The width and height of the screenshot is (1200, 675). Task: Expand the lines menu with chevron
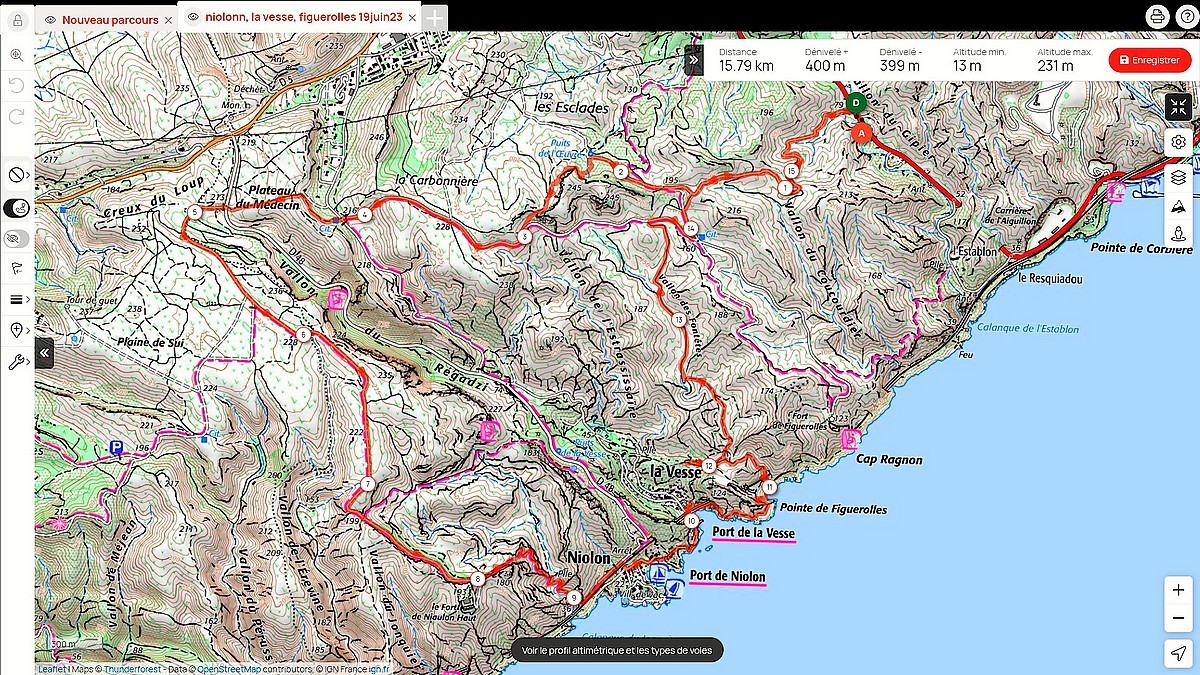coord(17,299)
